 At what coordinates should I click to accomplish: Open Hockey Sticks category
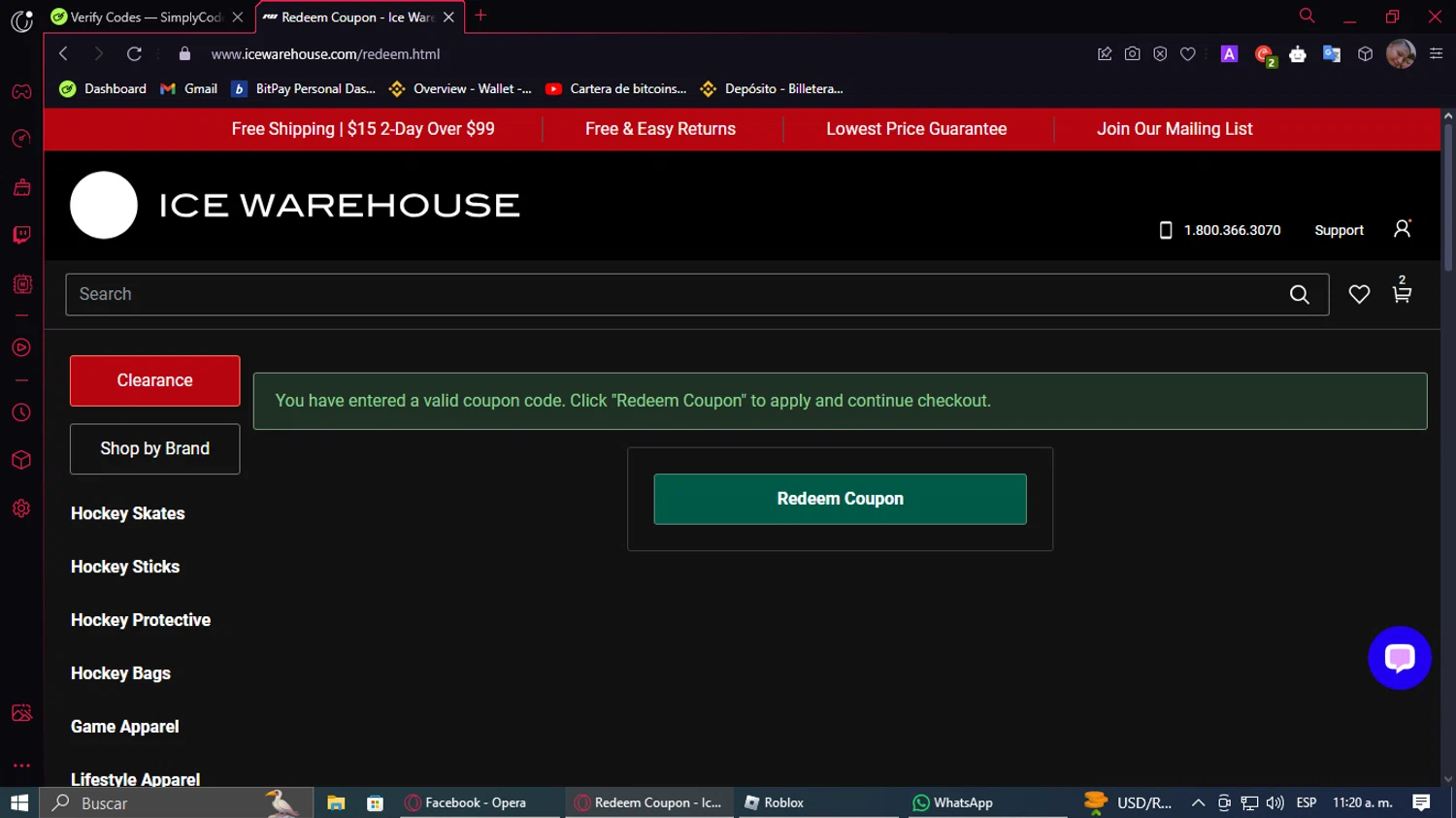[x=125, y=567]
